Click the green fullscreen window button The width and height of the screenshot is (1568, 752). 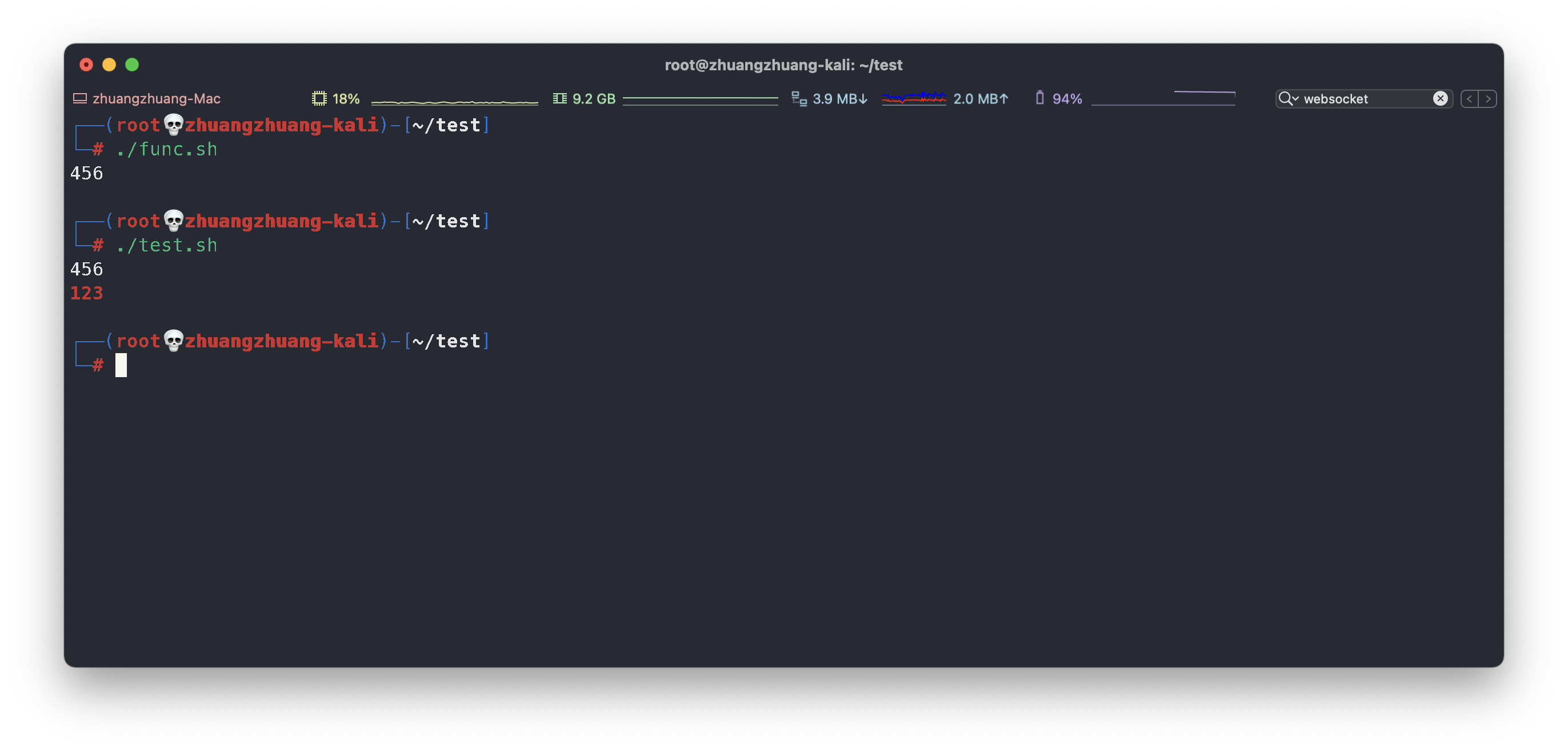coord(132,65)
